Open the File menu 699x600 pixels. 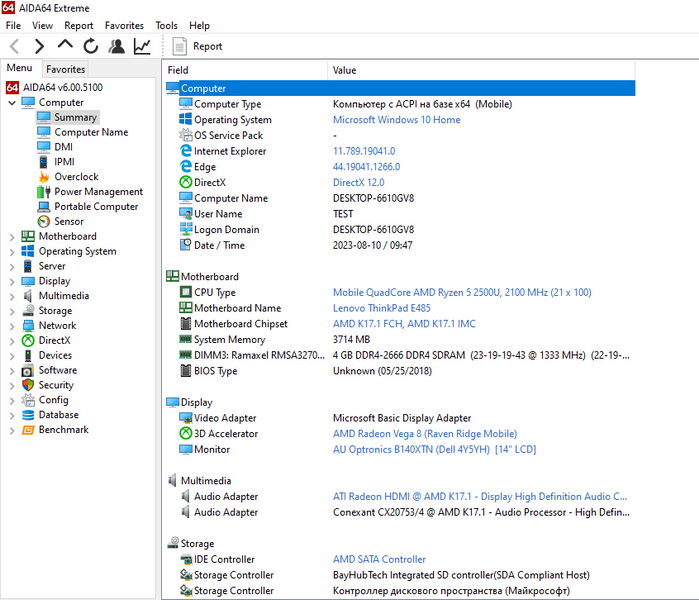tap(13, 25)
